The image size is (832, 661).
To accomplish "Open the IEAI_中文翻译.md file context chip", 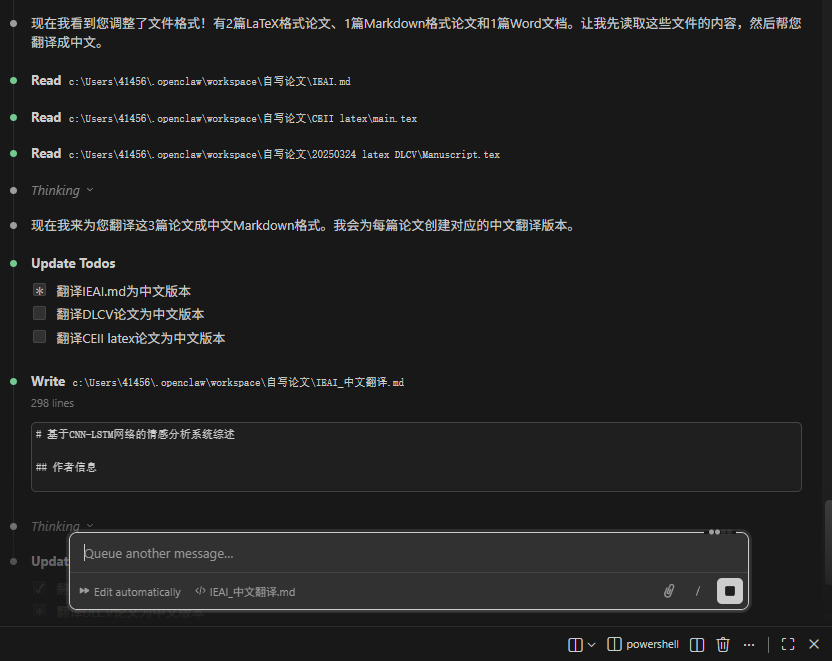I will point(245,592).
